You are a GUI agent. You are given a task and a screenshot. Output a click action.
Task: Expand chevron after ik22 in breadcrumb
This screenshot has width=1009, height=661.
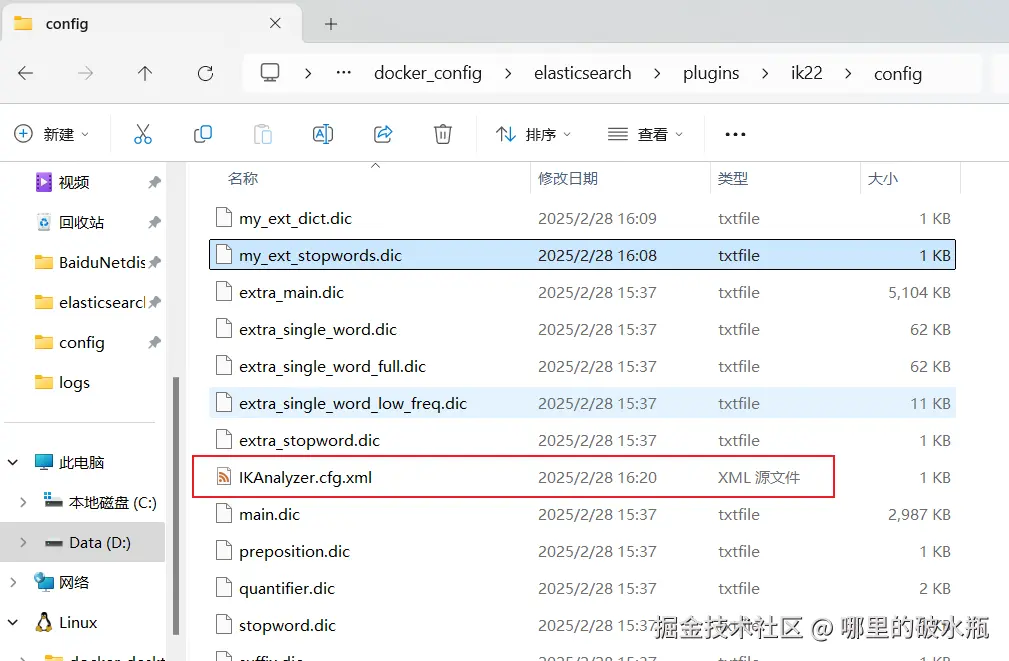(x=848, y=74)
